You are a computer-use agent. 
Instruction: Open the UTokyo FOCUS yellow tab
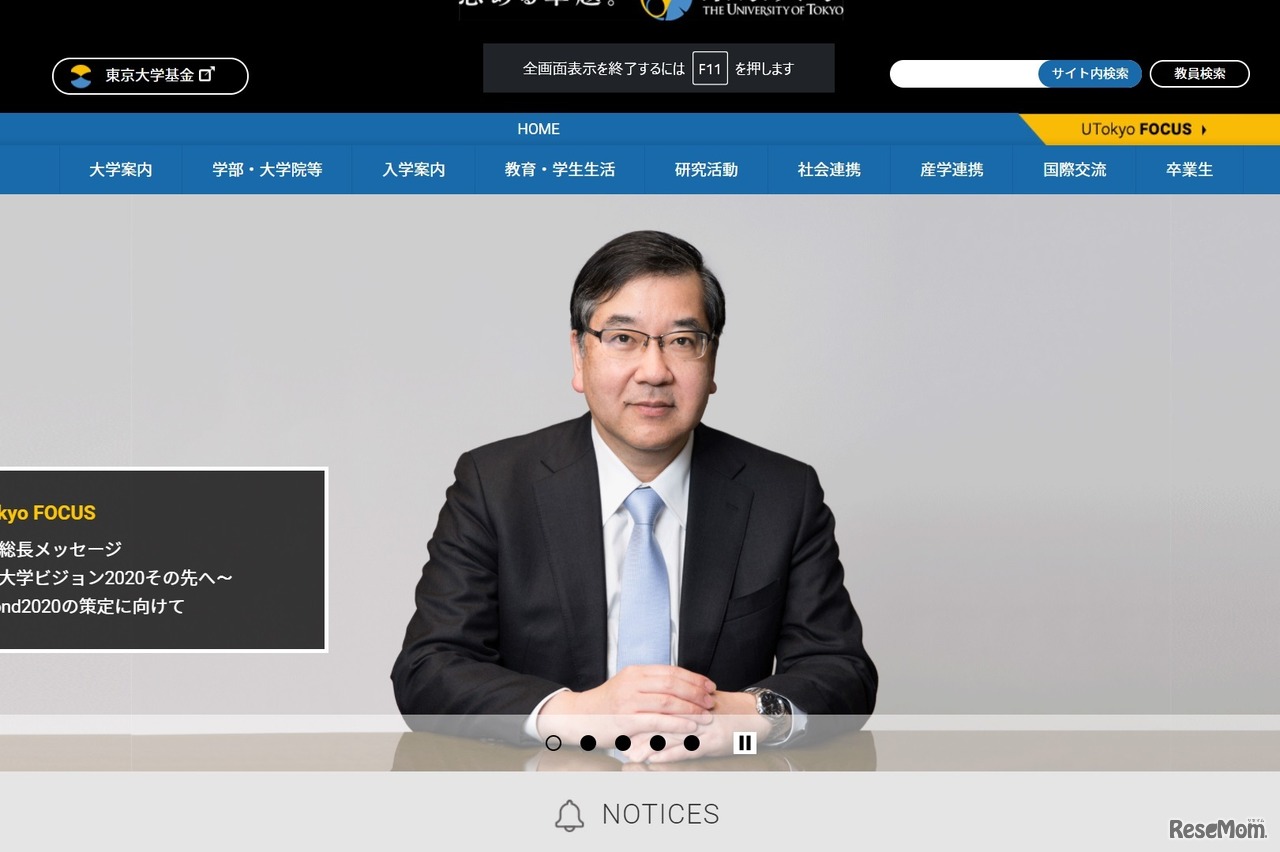(1150, 129)
